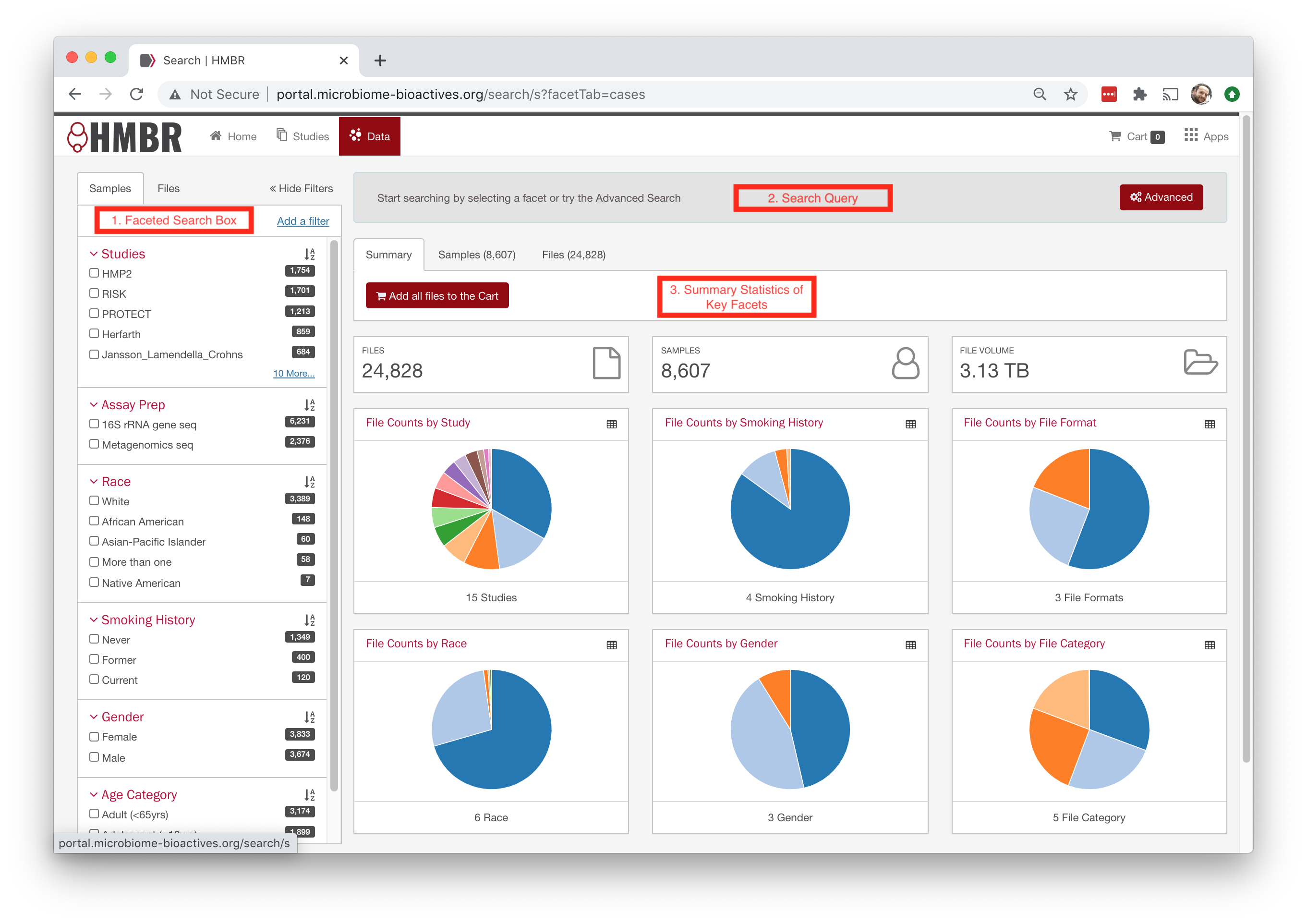Collapse the Race facet section
Screen dimensions: 1307x924
[x=94, y=481]
